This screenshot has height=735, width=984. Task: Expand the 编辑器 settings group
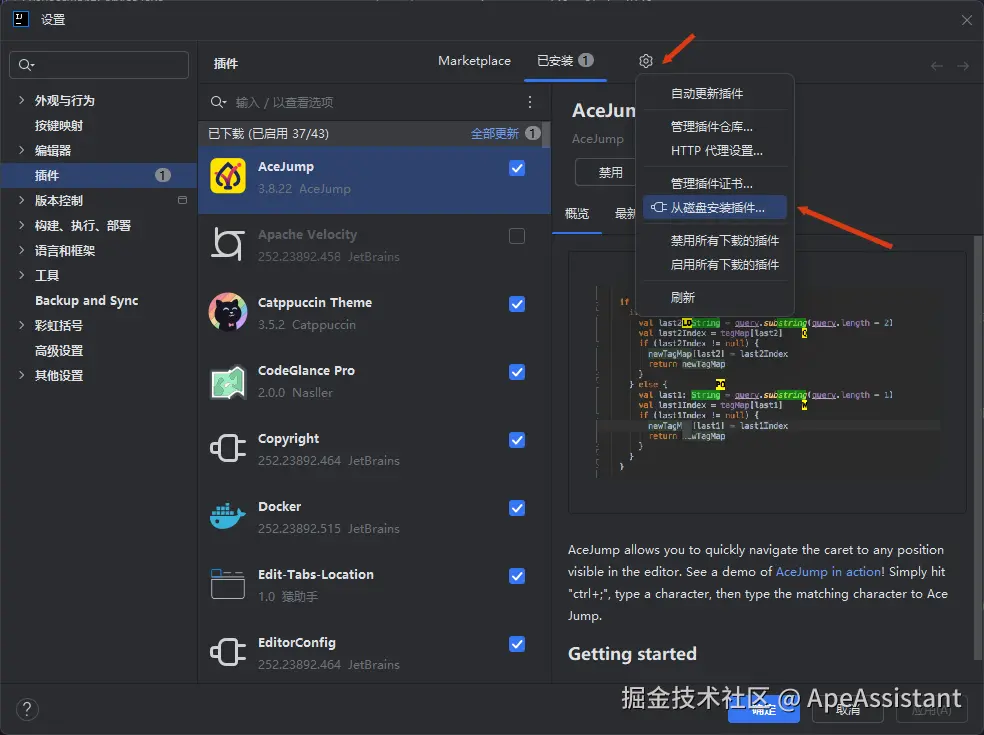pos(21,150)
